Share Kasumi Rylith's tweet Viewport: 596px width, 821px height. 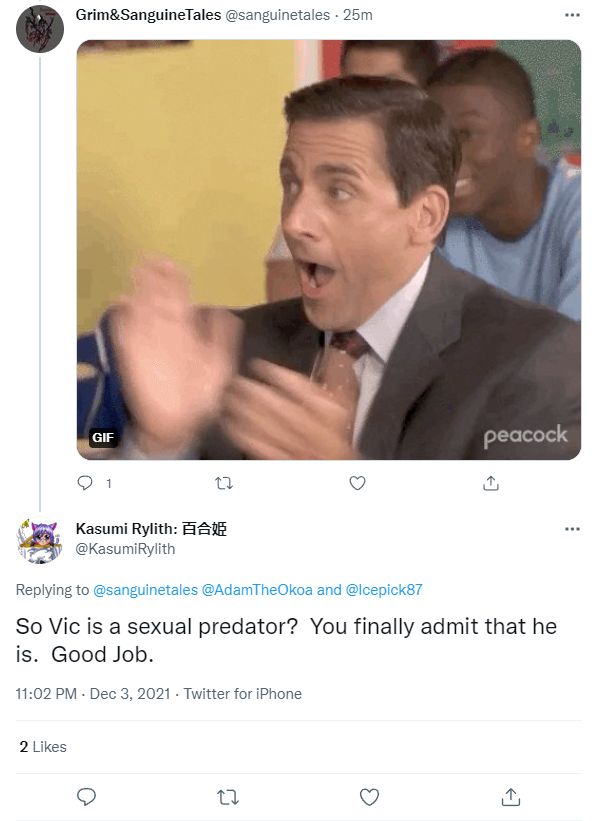coord(511,797)
